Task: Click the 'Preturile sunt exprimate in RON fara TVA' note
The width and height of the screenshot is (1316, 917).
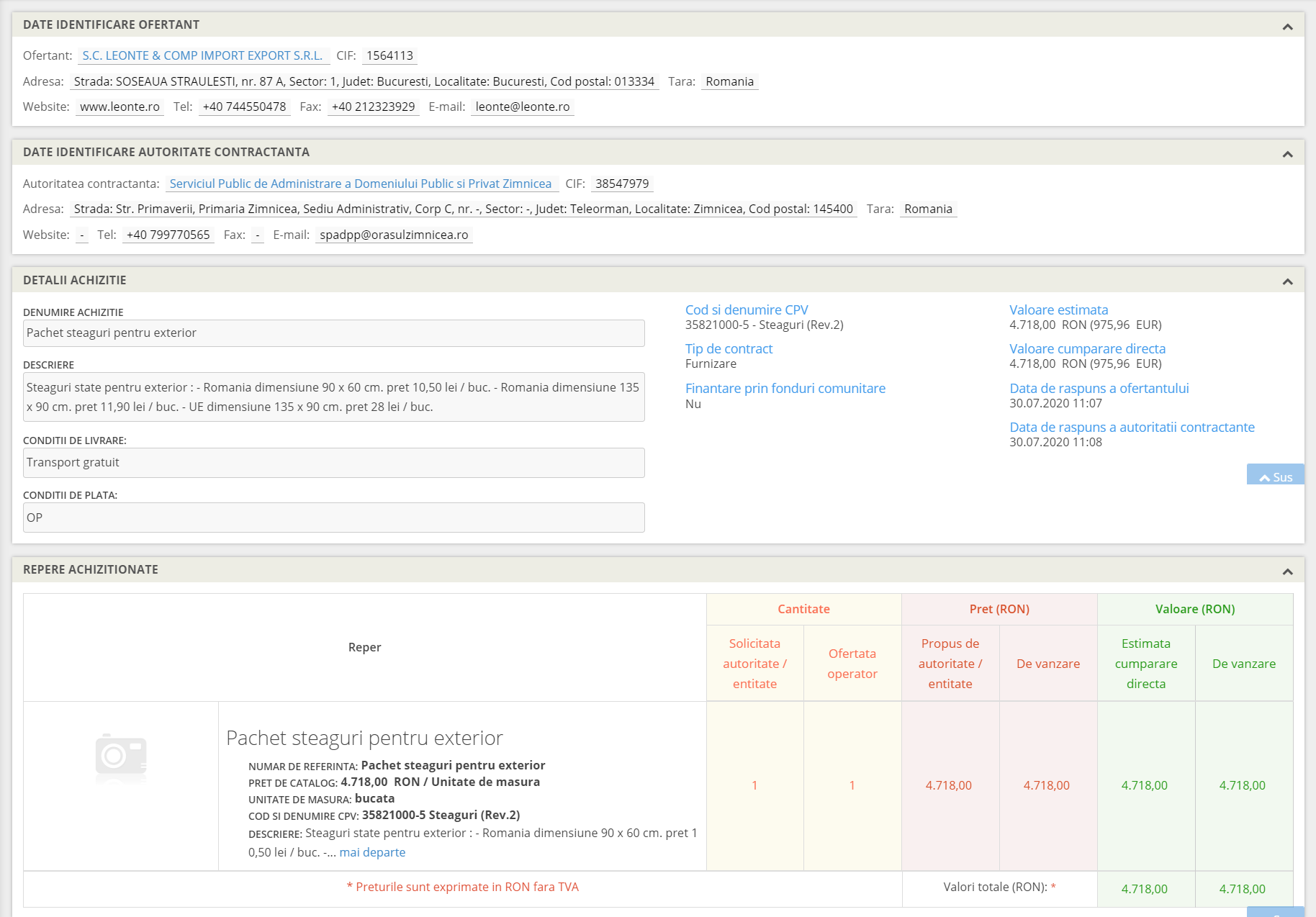Action: pyautogui.click(x=462, y=887)
